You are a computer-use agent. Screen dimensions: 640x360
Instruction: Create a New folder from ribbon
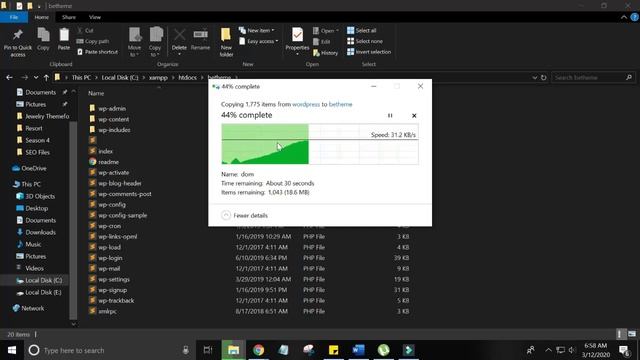pos(226,42)
